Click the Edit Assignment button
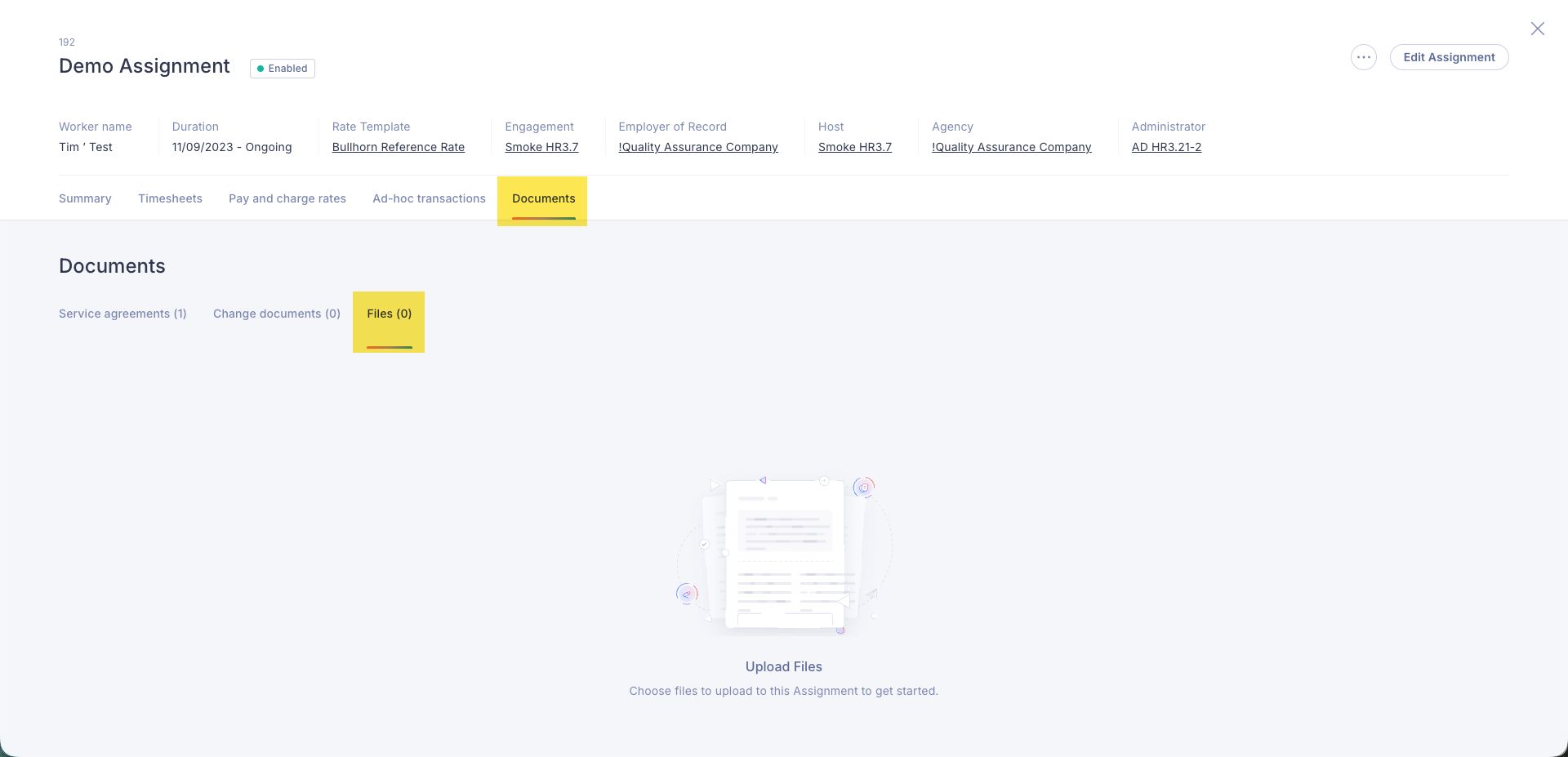Image resolution: width=1568 pixels, height=757 pixels. (x=1449, y=57)
